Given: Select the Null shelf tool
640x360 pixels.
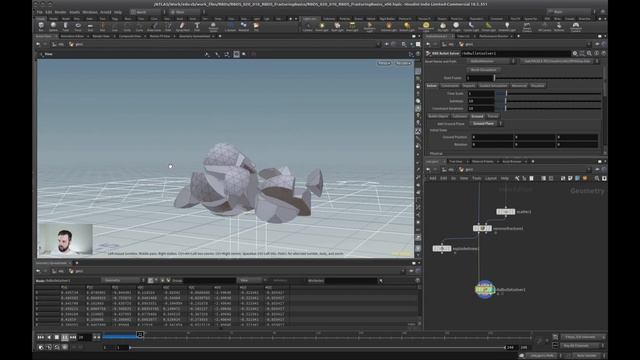Looking at the screenshot, I should coord(102,27).
